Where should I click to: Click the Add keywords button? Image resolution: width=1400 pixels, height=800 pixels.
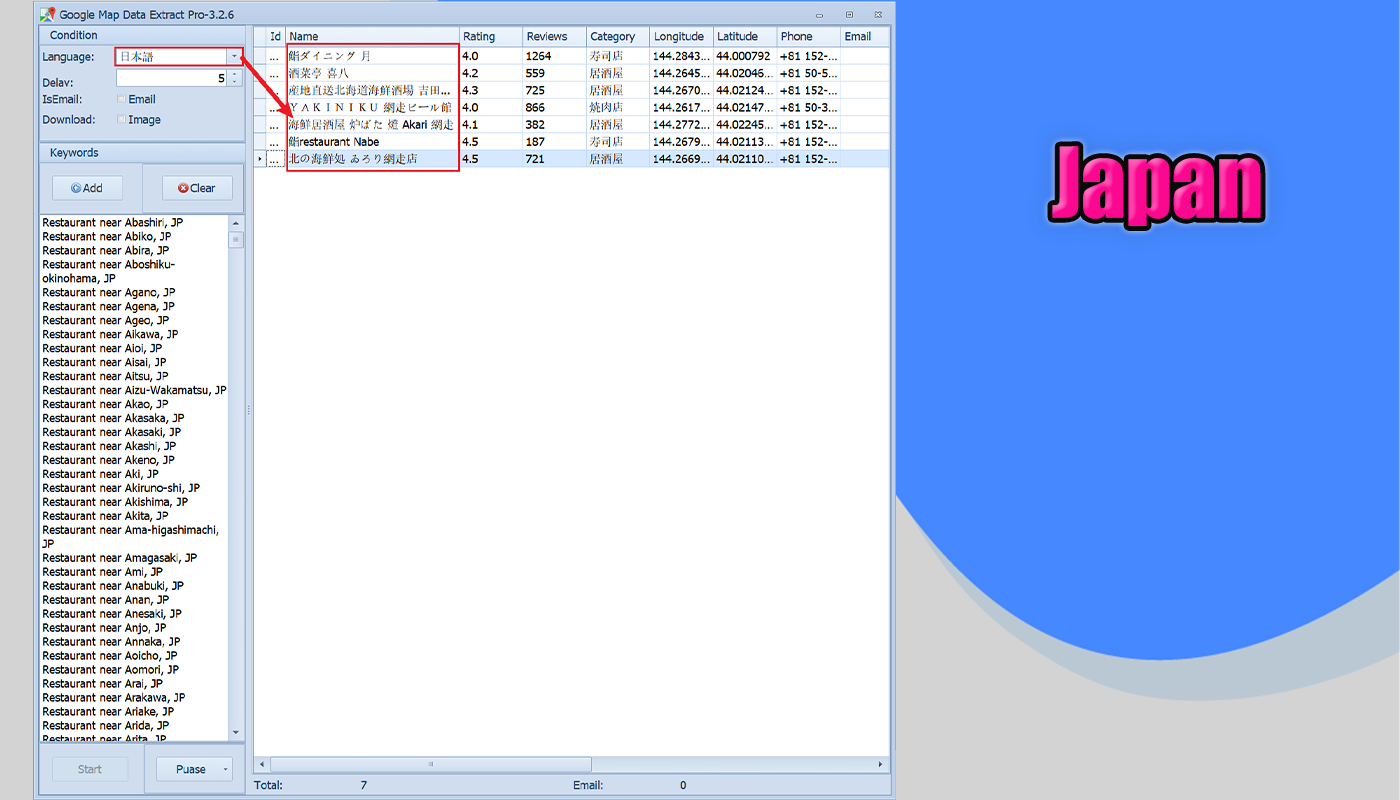pos(87,188)
